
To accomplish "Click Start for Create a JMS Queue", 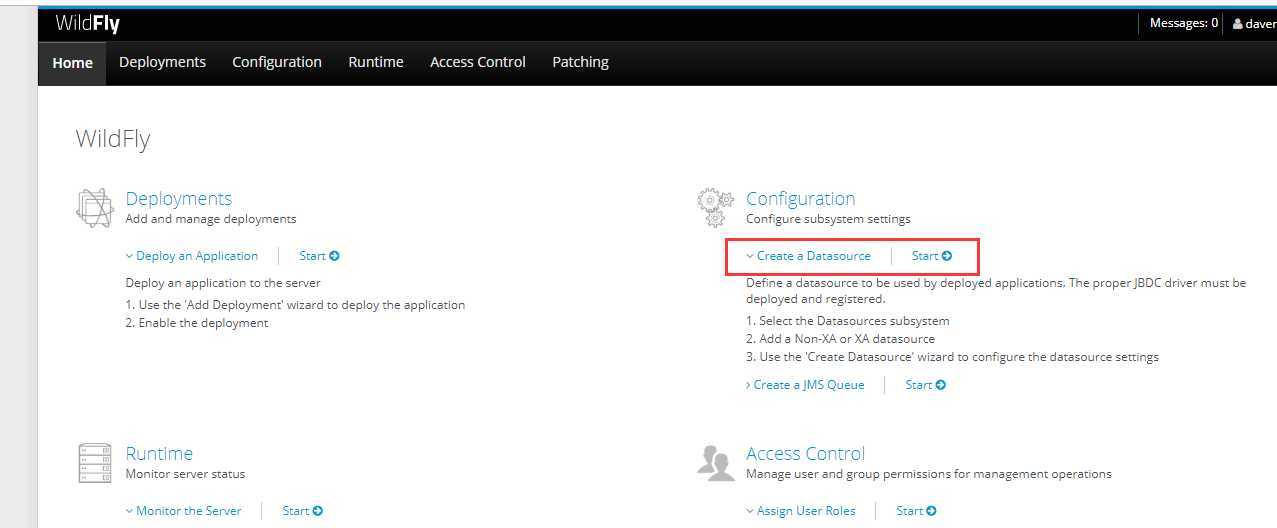I will [x=926, y=385].
